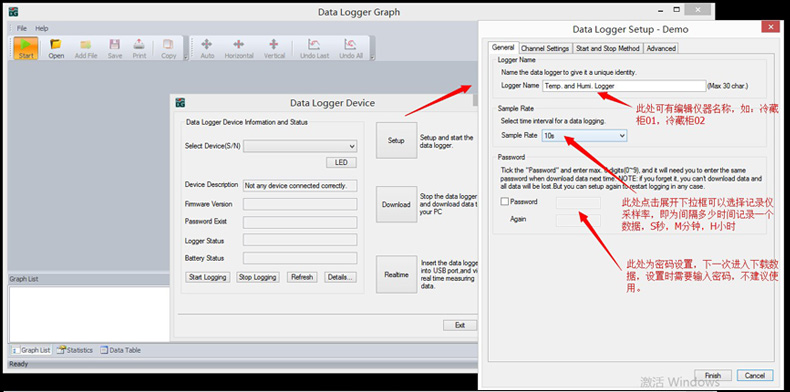Screen dimensions: 790x392
Task: Click the Copy toolbar icon
Action: 168,48
